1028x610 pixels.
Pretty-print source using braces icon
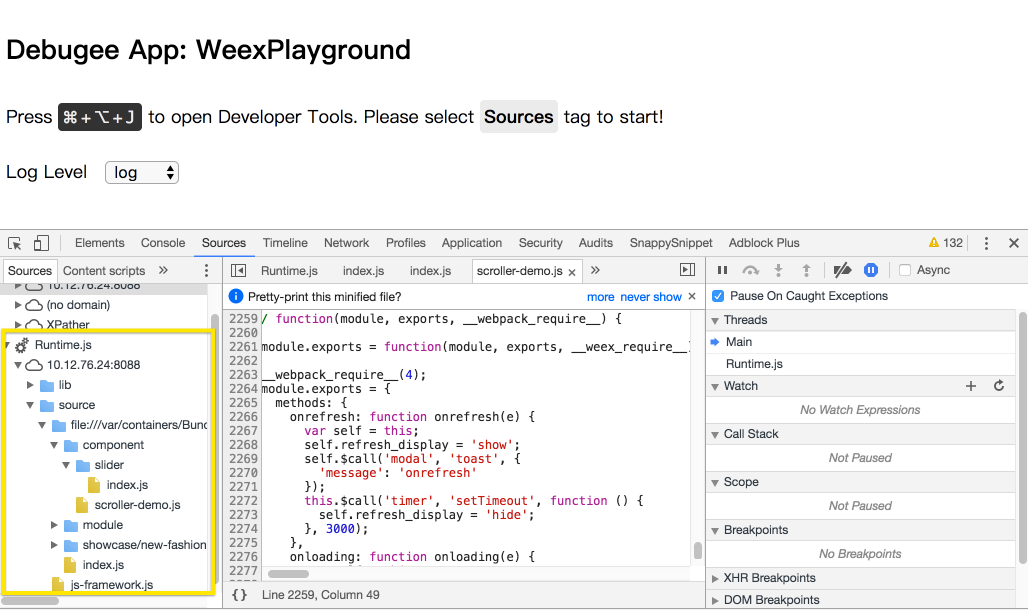239,595
